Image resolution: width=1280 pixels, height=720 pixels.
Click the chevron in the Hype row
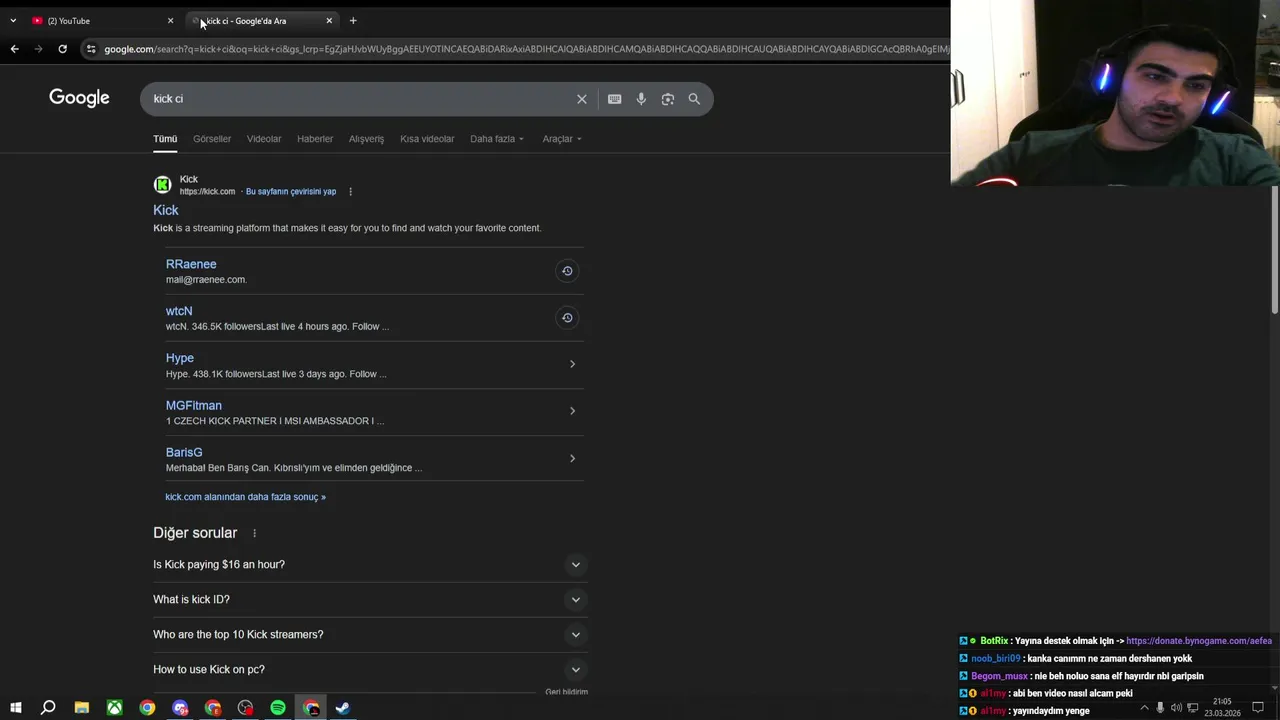(x=572, y=364)
